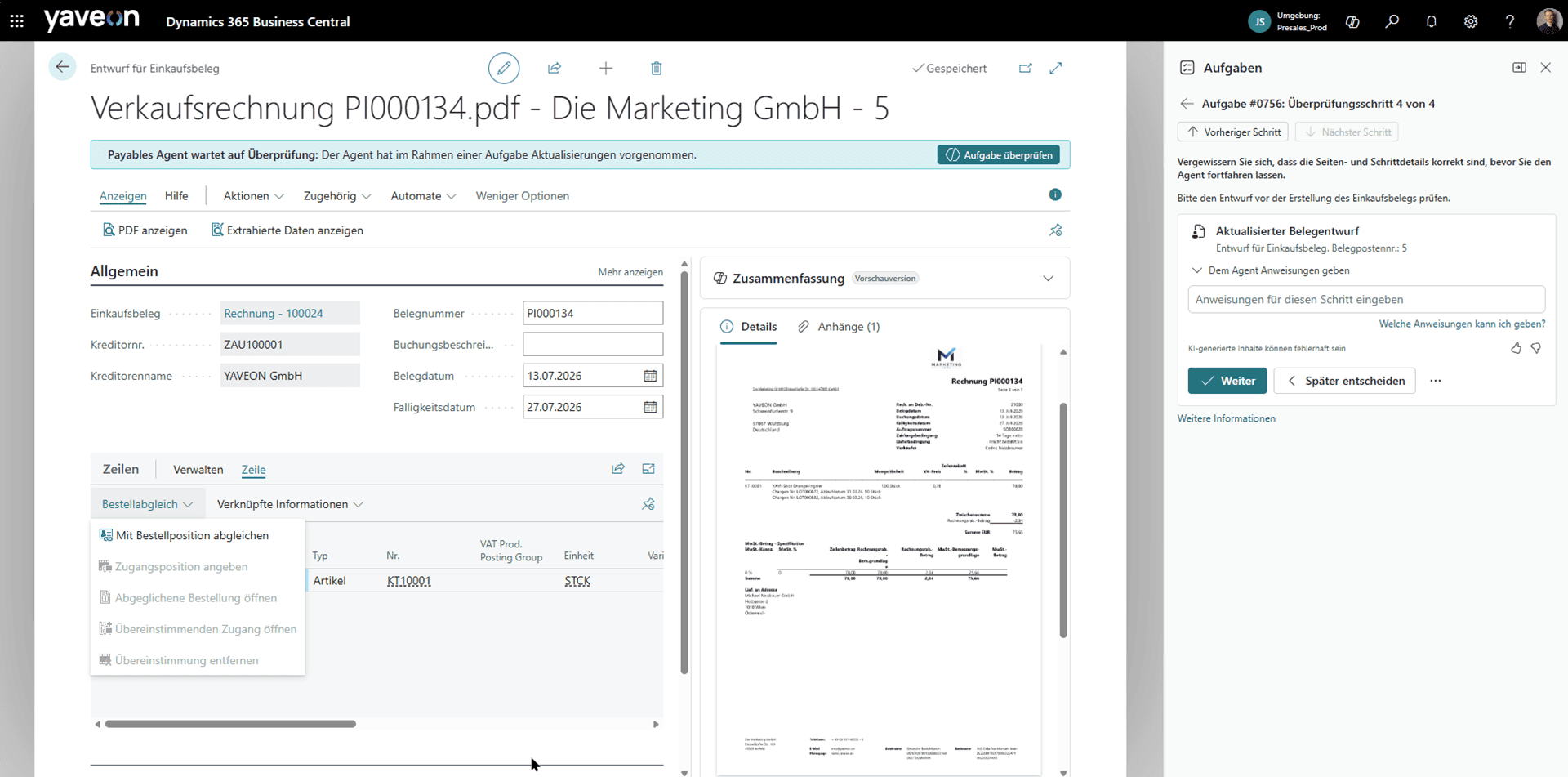Go back using the back arrow
The width and height of the screenshot is (1568, 777).
(x=63, y=67)
